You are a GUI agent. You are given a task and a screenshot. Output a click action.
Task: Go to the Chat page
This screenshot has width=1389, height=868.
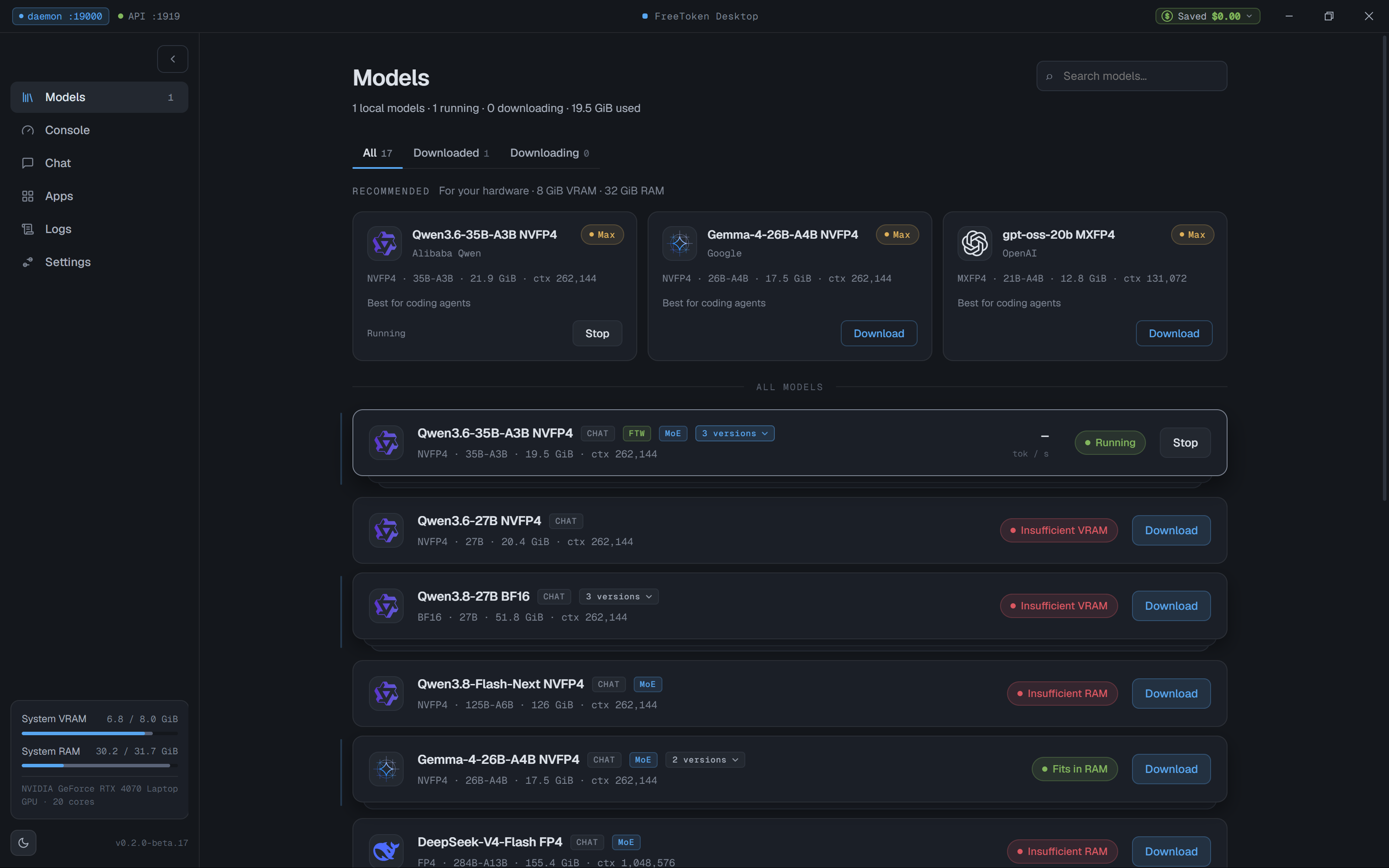coord(99,163)
